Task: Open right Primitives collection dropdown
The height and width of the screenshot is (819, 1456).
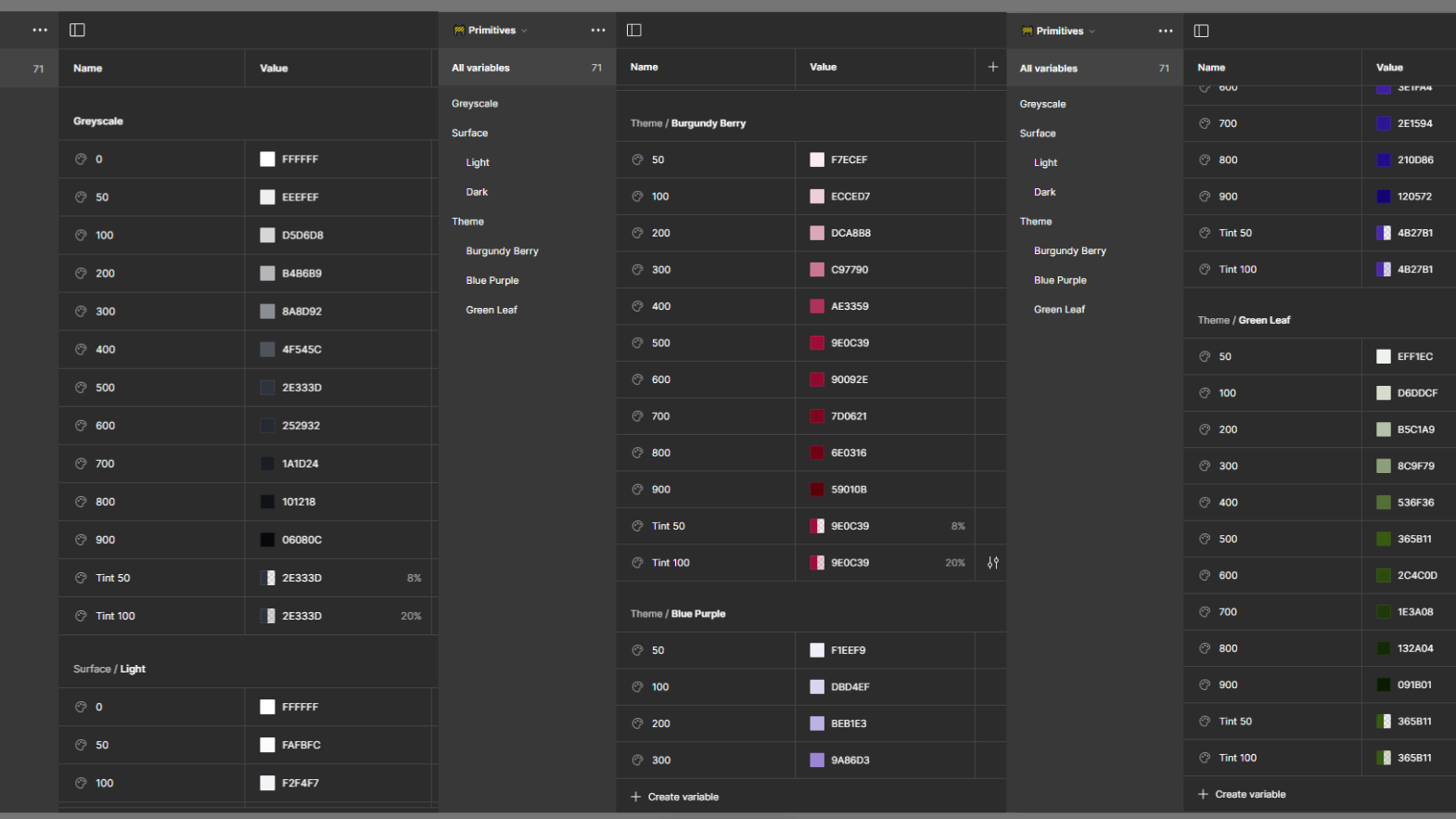Action: point(1059,31)
